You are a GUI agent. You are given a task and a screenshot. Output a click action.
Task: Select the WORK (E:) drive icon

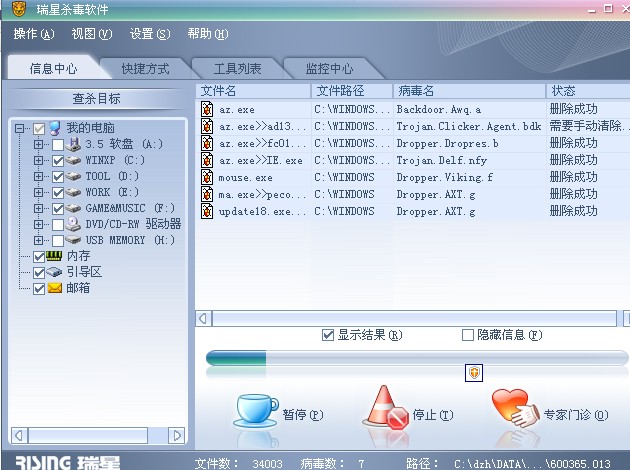[73, 192]
